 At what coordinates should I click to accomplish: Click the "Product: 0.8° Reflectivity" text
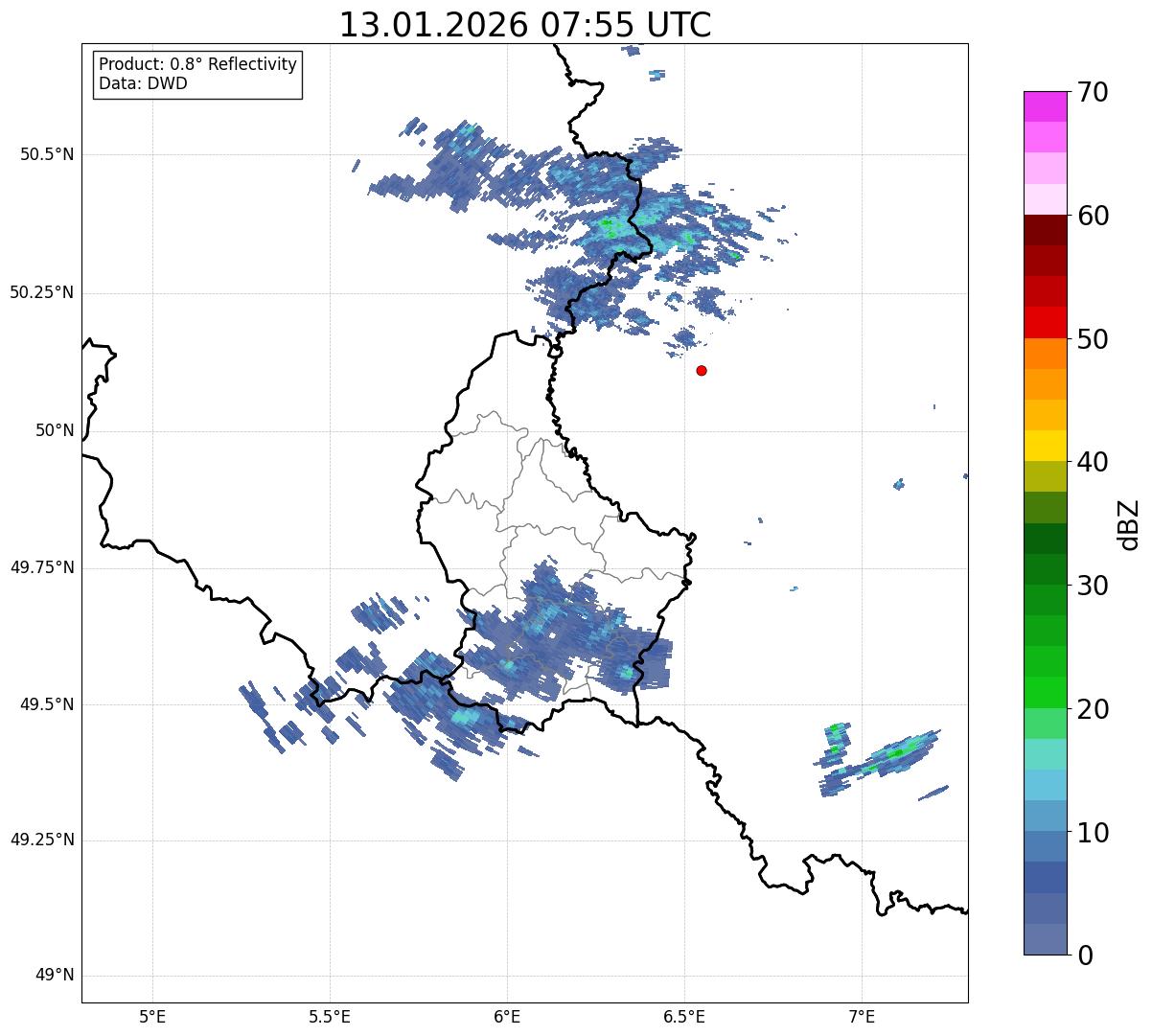pos(197,64)
